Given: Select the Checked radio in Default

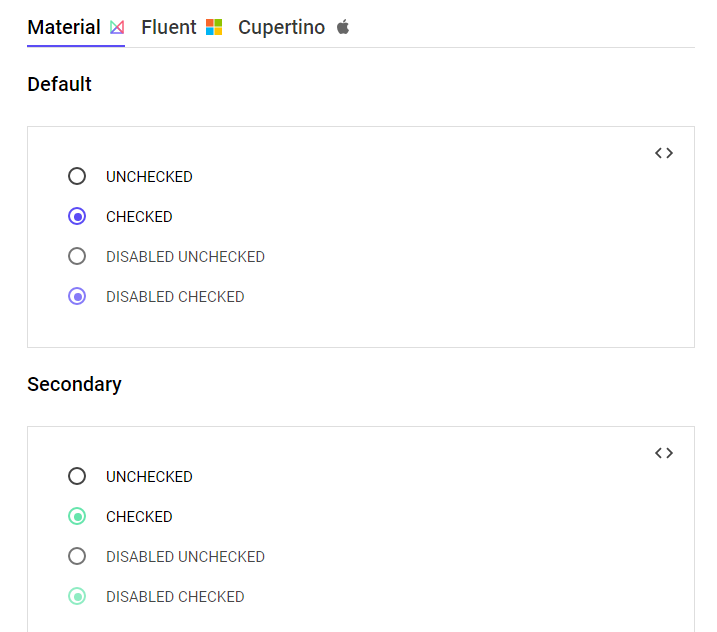Looking at the screenshot, I should click(x=77, y=217).
